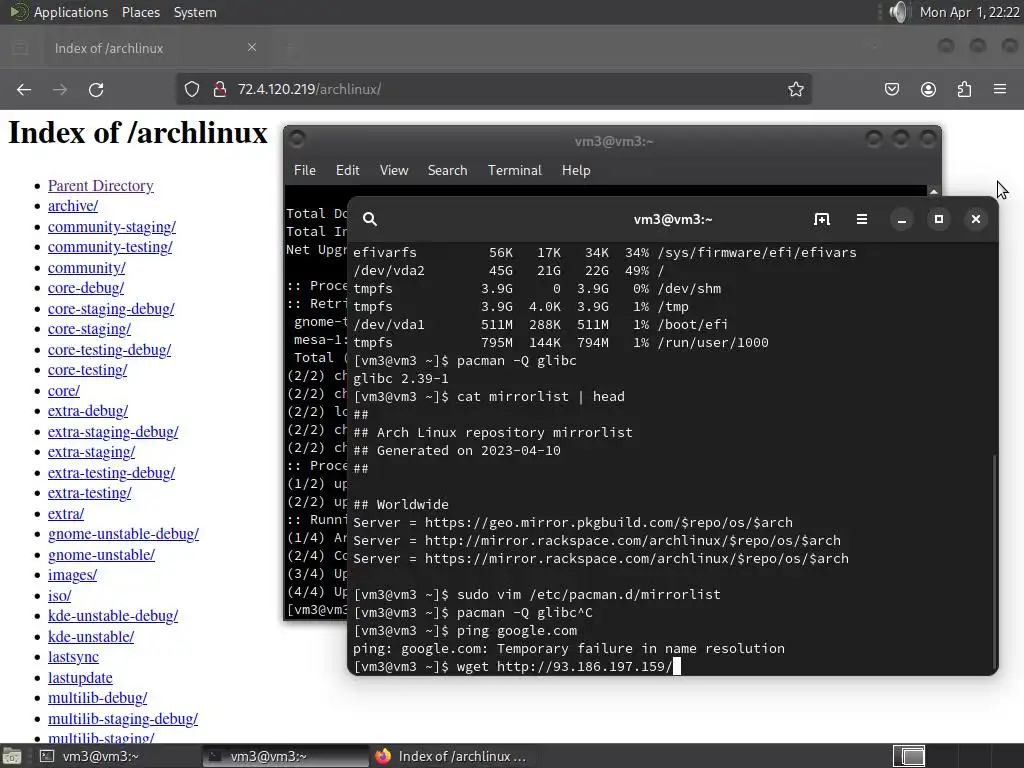Click scroll-up arrow of background terminal
The height and width of the screenshot is (768, 1024).
(934, 192)
